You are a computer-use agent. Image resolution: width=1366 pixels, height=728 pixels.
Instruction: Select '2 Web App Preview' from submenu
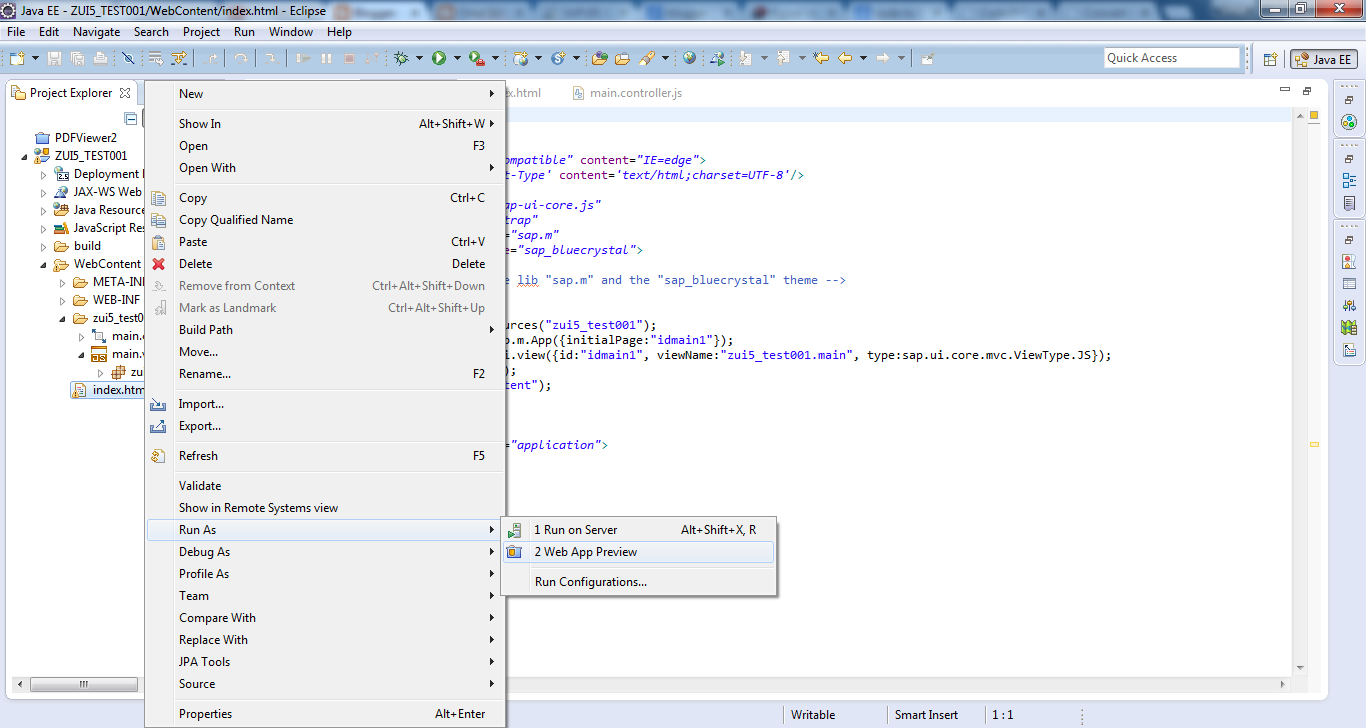[x=585, y=552]
